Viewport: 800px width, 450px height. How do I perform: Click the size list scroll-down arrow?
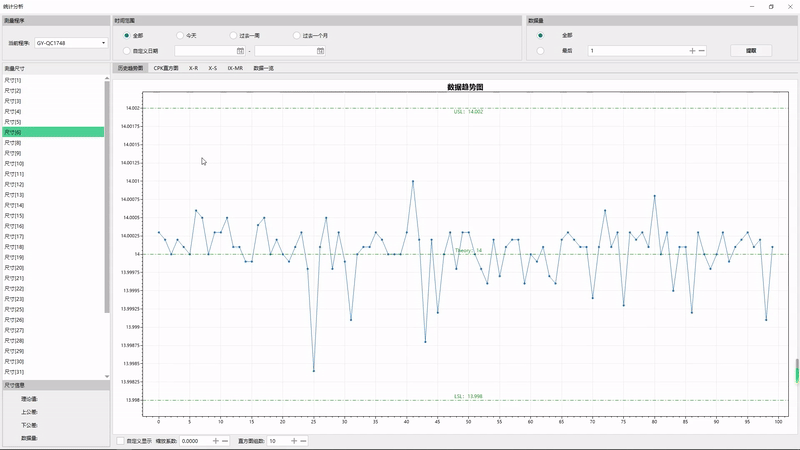(107, 377)
